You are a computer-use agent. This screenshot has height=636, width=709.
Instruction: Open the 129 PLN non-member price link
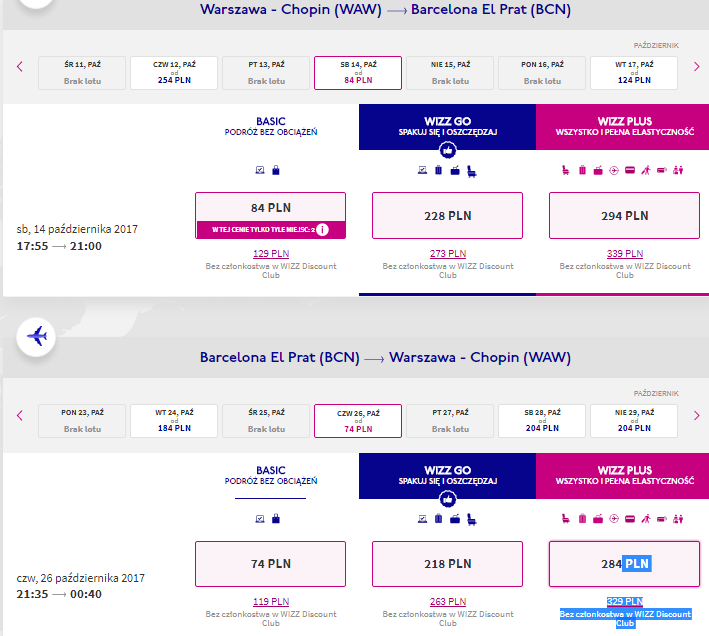click(x=271, y=254)
